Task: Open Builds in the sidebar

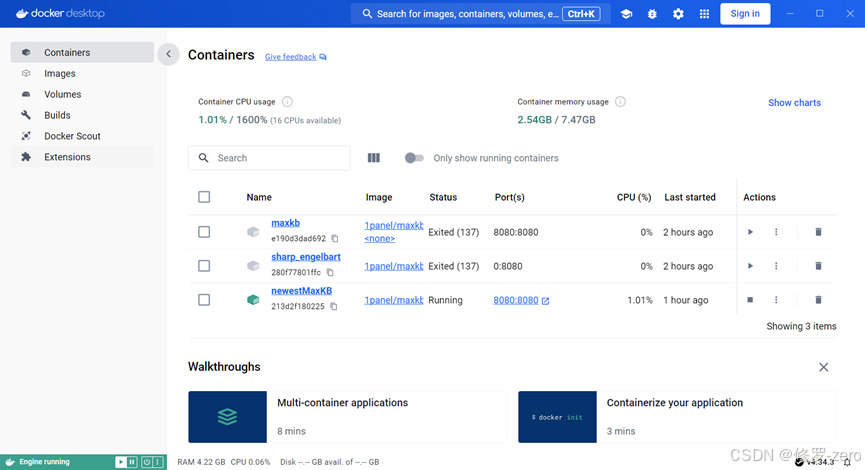Action: (x=82, y=115)
